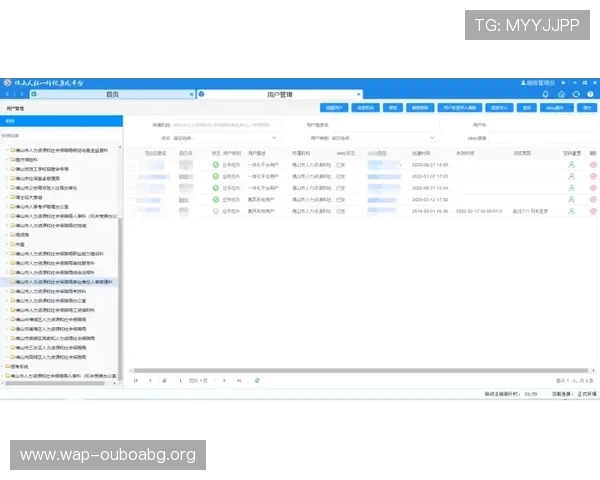Close the 首页 tab

(192, 94)
